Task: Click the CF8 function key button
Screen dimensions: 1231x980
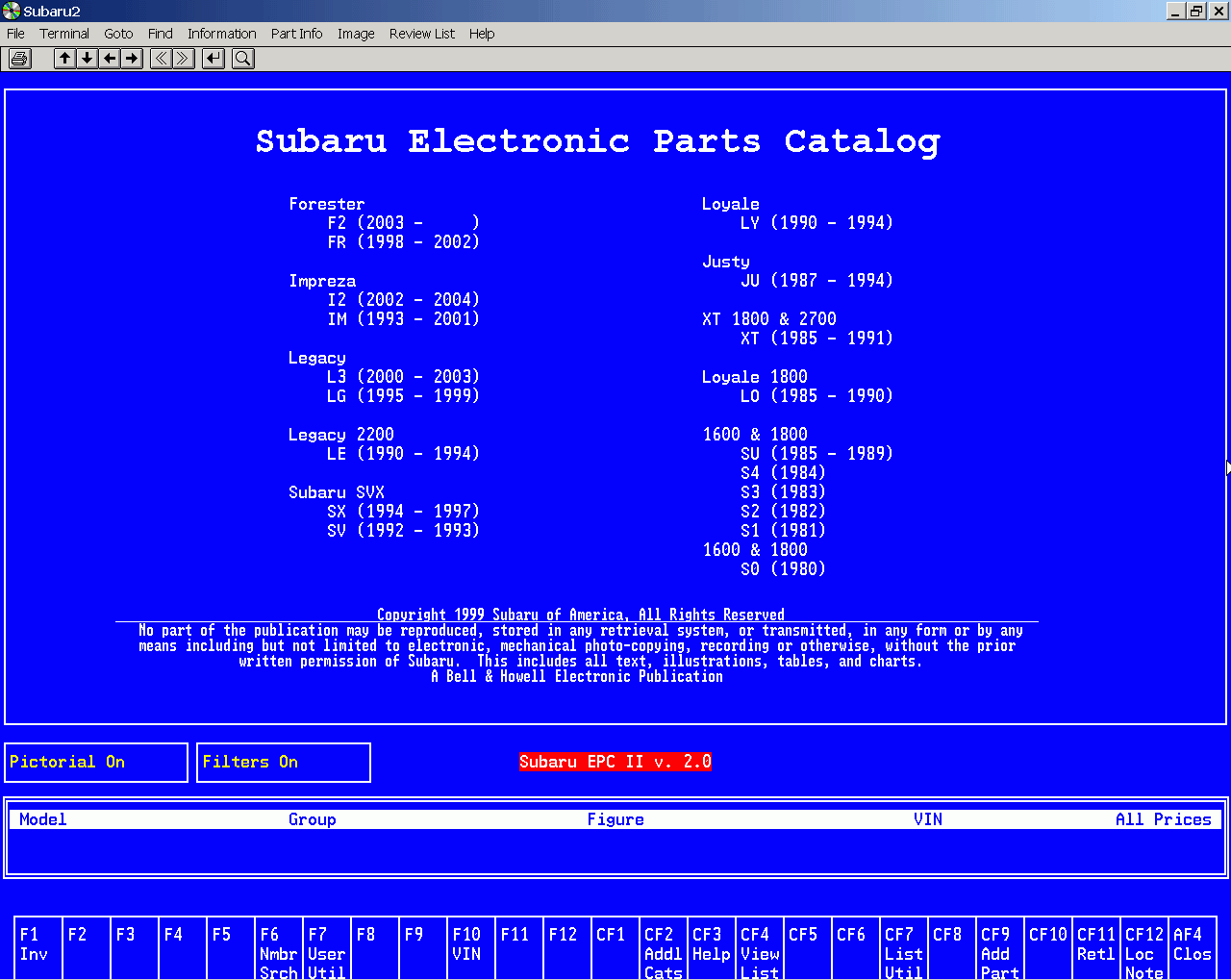Action: (x=952, y=948)
